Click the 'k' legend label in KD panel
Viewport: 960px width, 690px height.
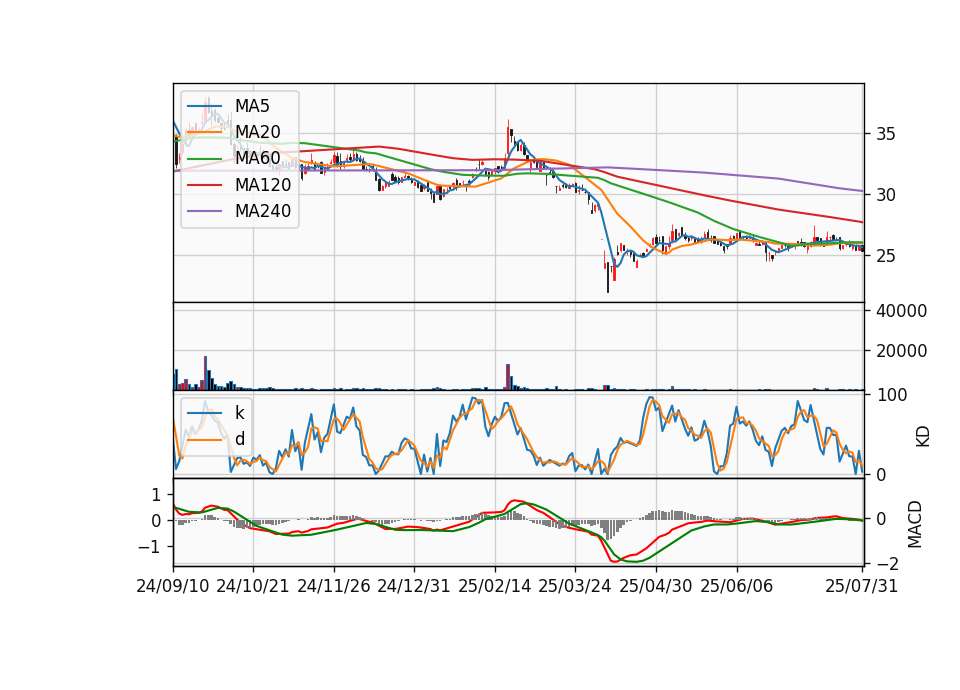(x=239, y=413)
